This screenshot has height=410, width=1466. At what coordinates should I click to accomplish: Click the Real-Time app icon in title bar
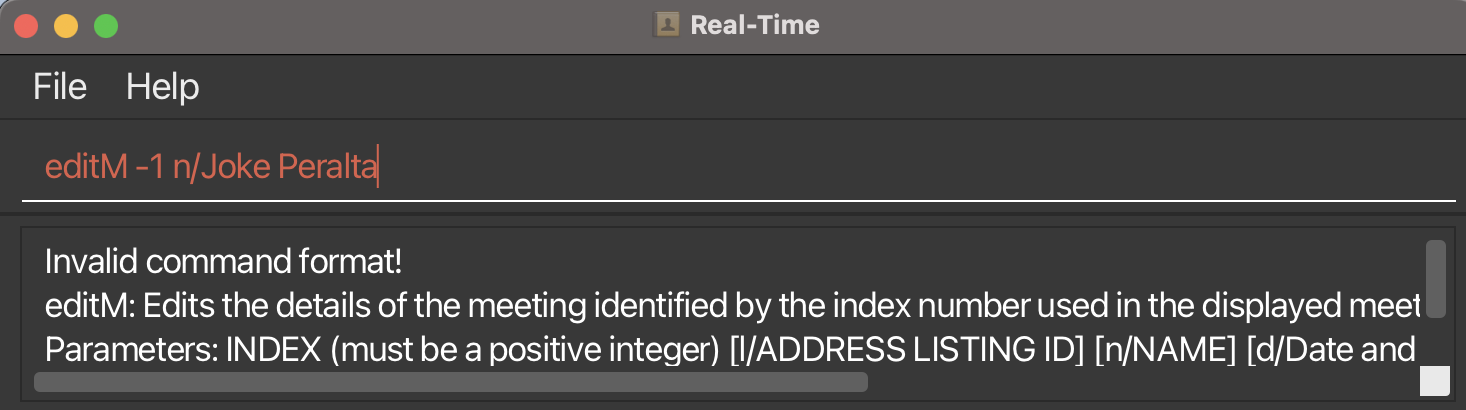667,25
